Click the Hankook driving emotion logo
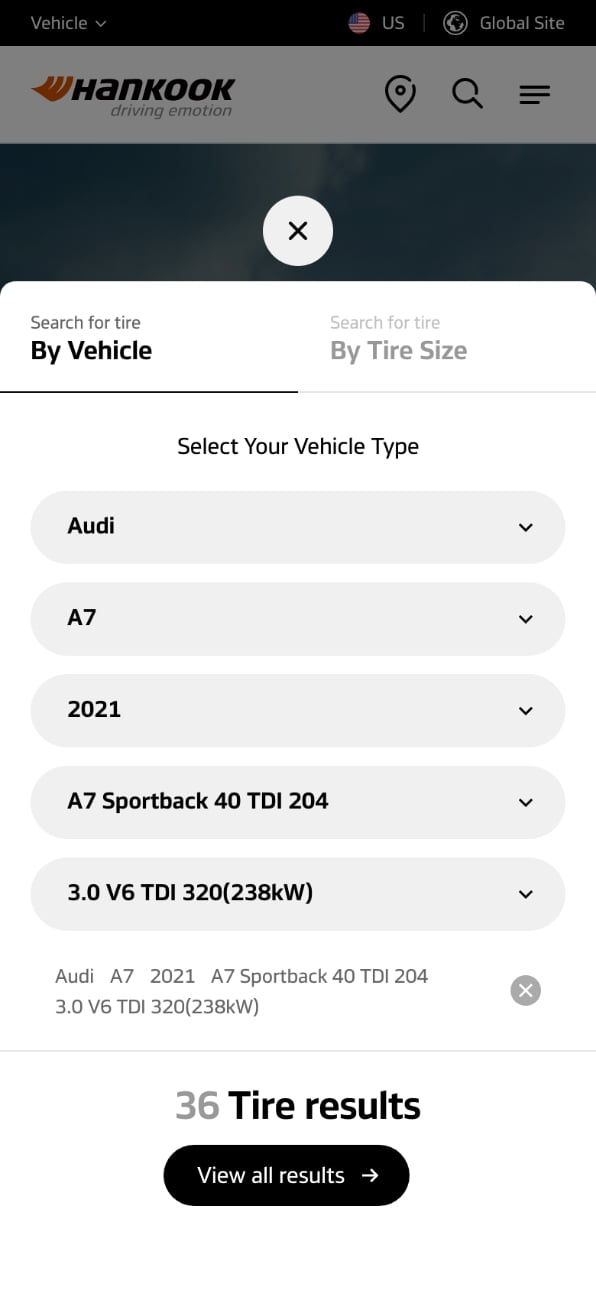Viewport: 596px width, 1290px height. coord(133,96)
